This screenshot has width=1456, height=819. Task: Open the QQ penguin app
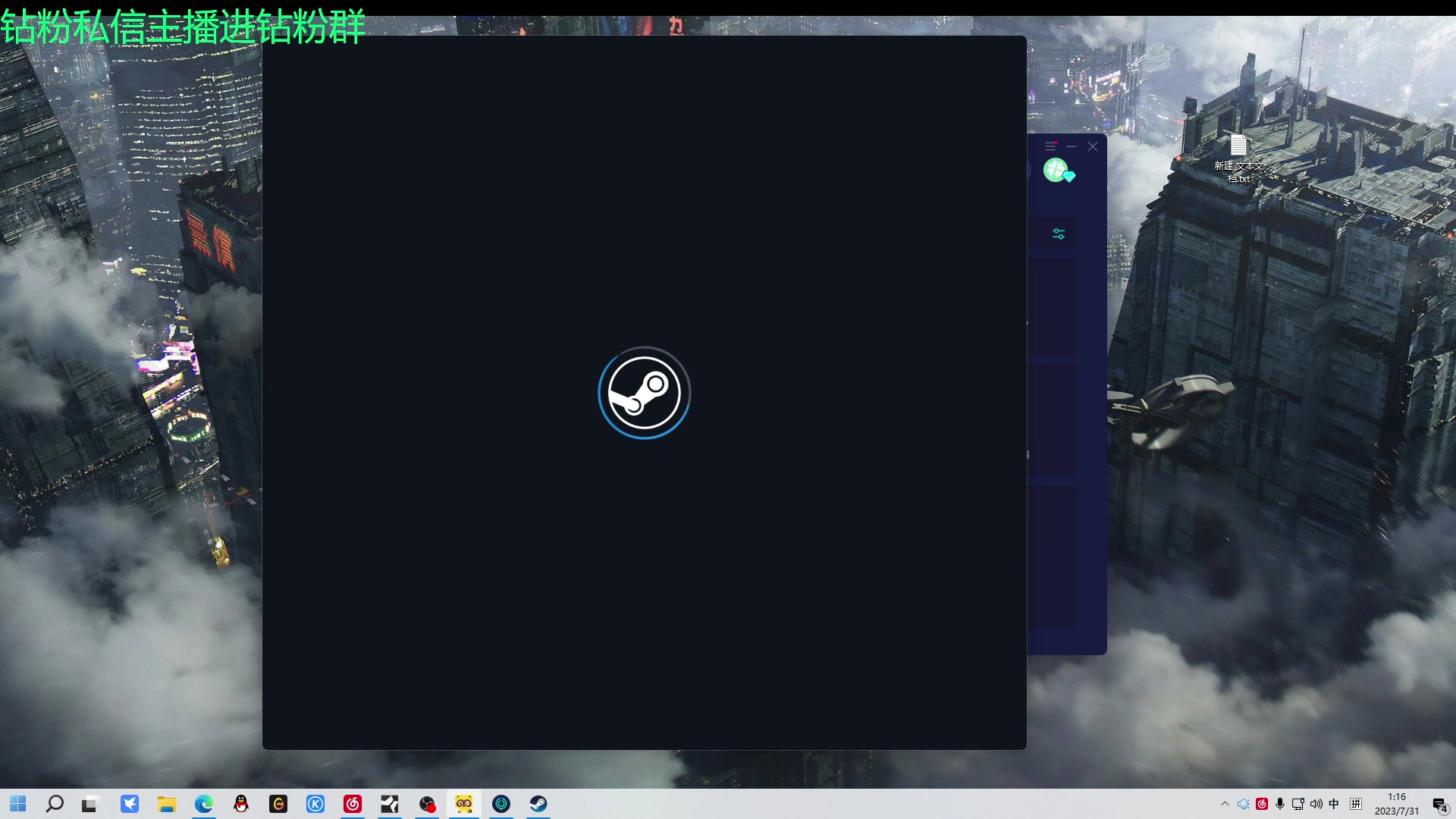pos(241,804)
